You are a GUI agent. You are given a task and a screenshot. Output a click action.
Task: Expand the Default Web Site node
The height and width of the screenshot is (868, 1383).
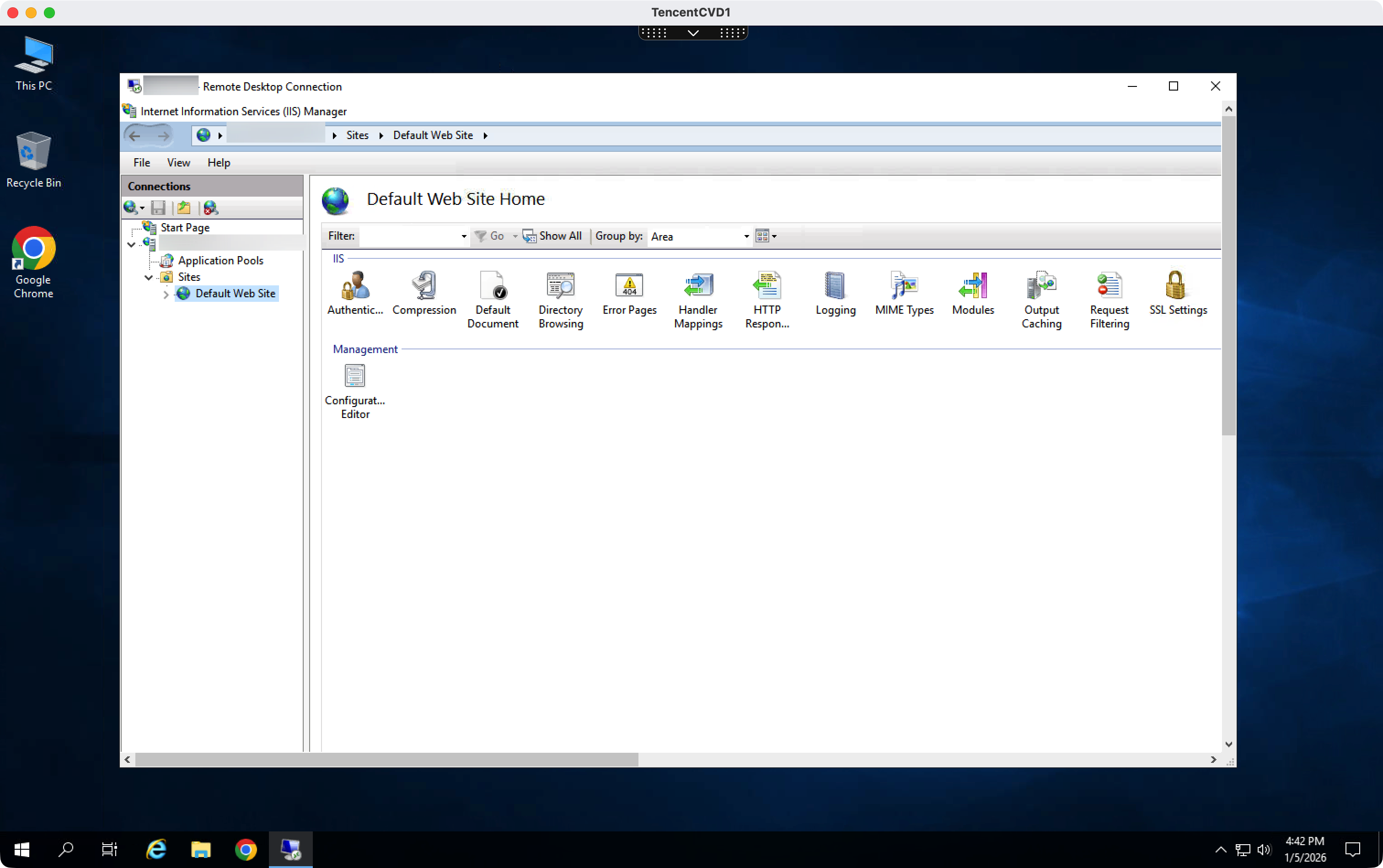click(x=166, y=295)
